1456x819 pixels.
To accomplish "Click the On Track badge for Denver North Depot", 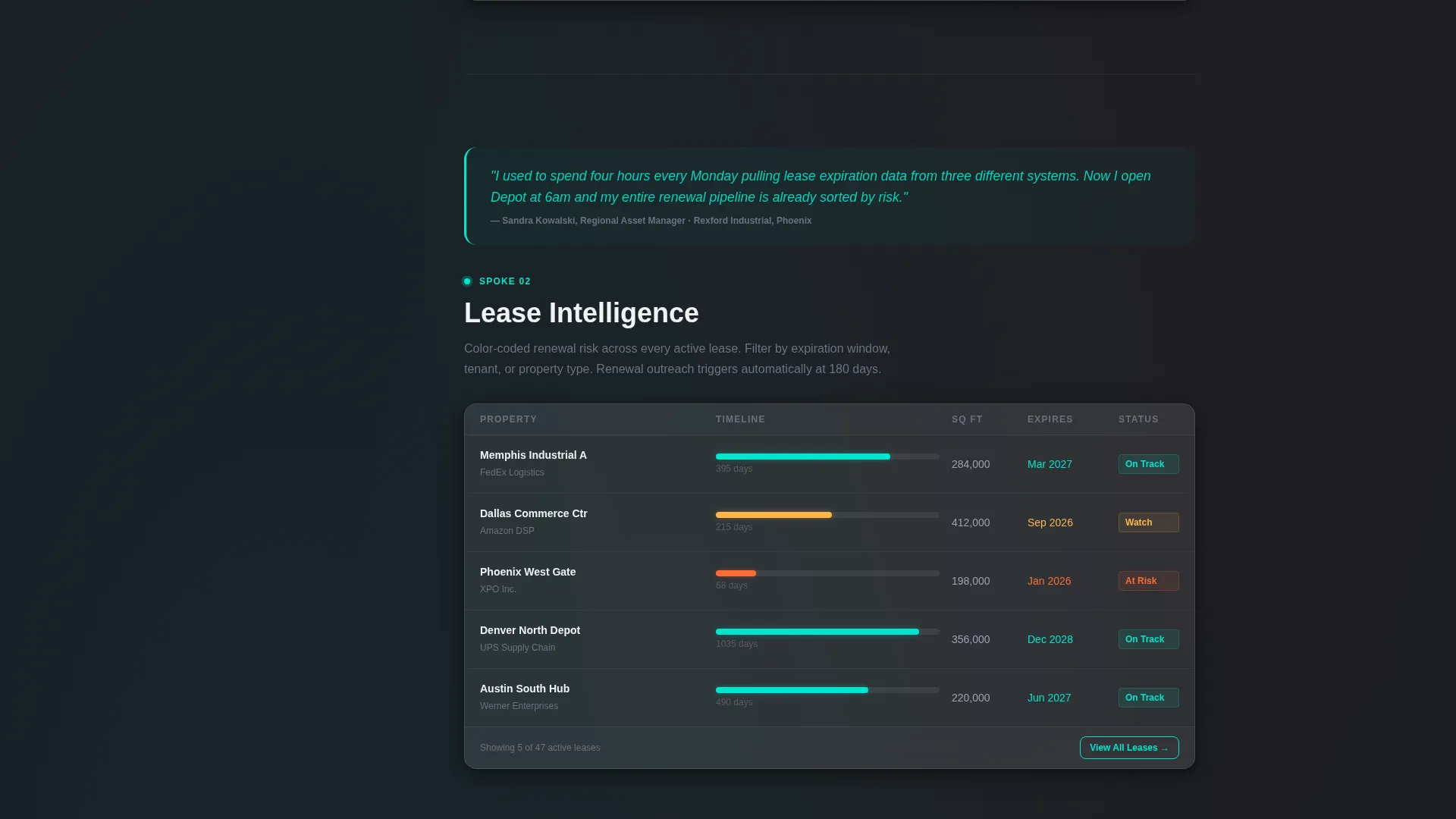I will point(1148,639).
